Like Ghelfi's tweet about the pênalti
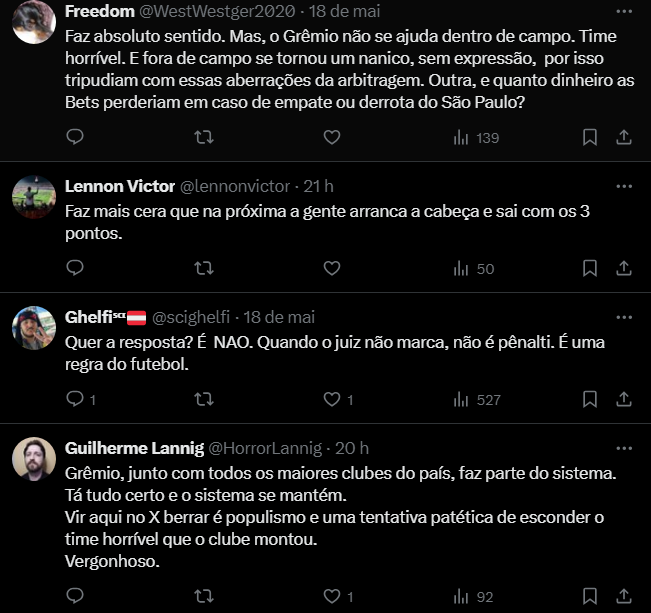Image resolution: width=651 pixels, height=613 pixels. 333,399
